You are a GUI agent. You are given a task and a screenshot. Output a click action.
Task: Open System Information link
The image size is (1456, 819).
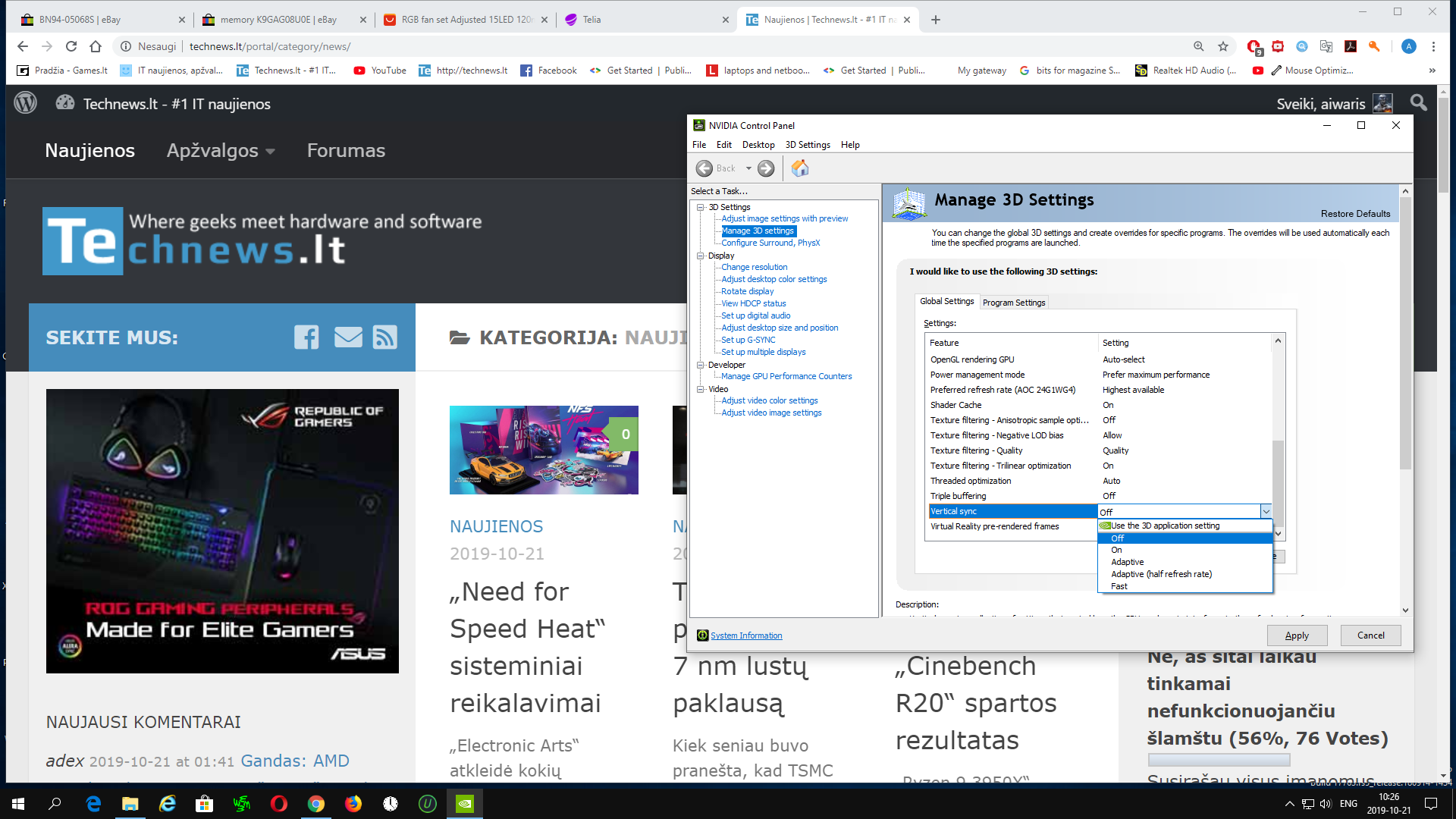746,635
